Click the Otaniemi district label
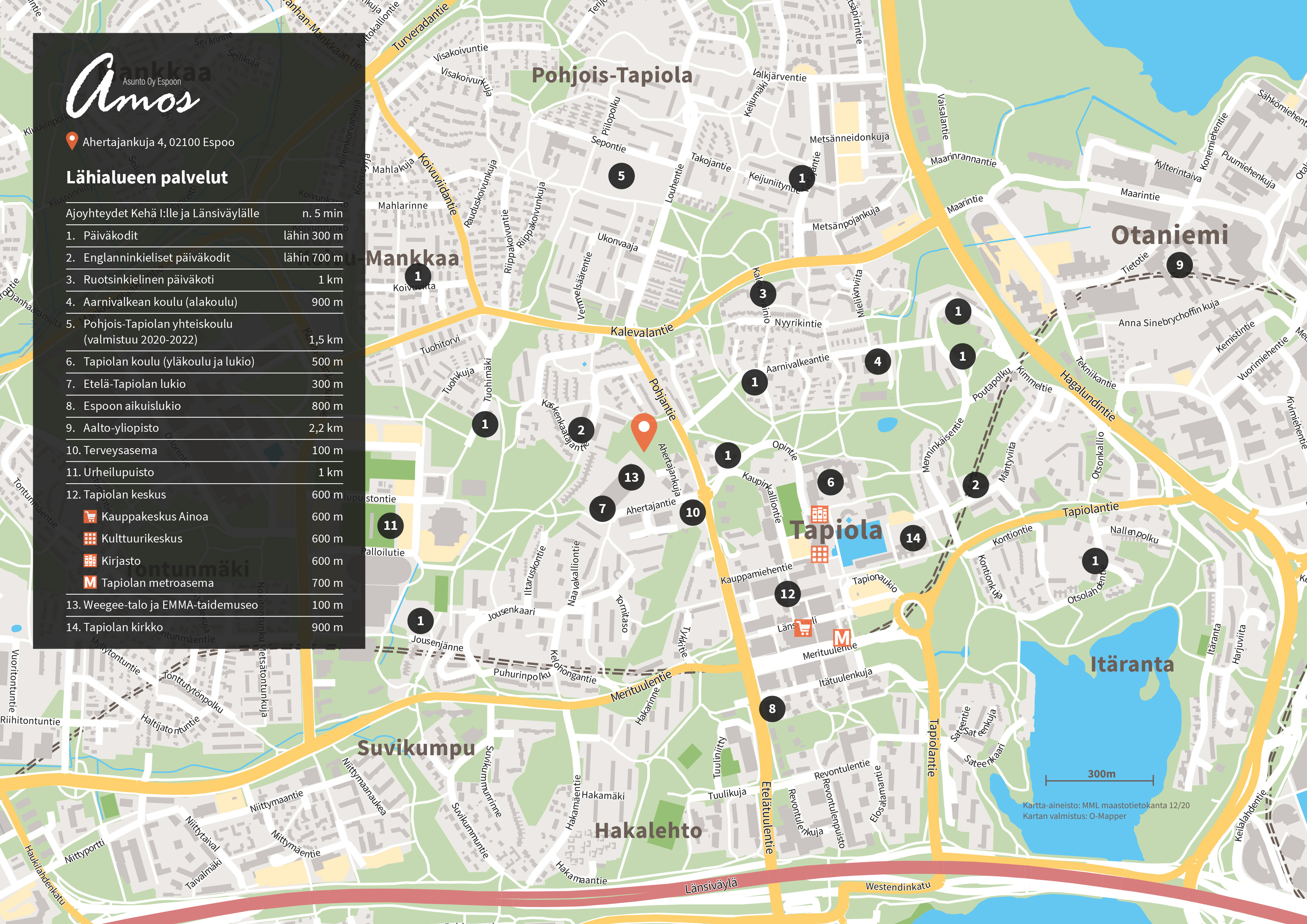Image resolution: width=1307 pixels, height=924 pixels. click(1169, 235)
